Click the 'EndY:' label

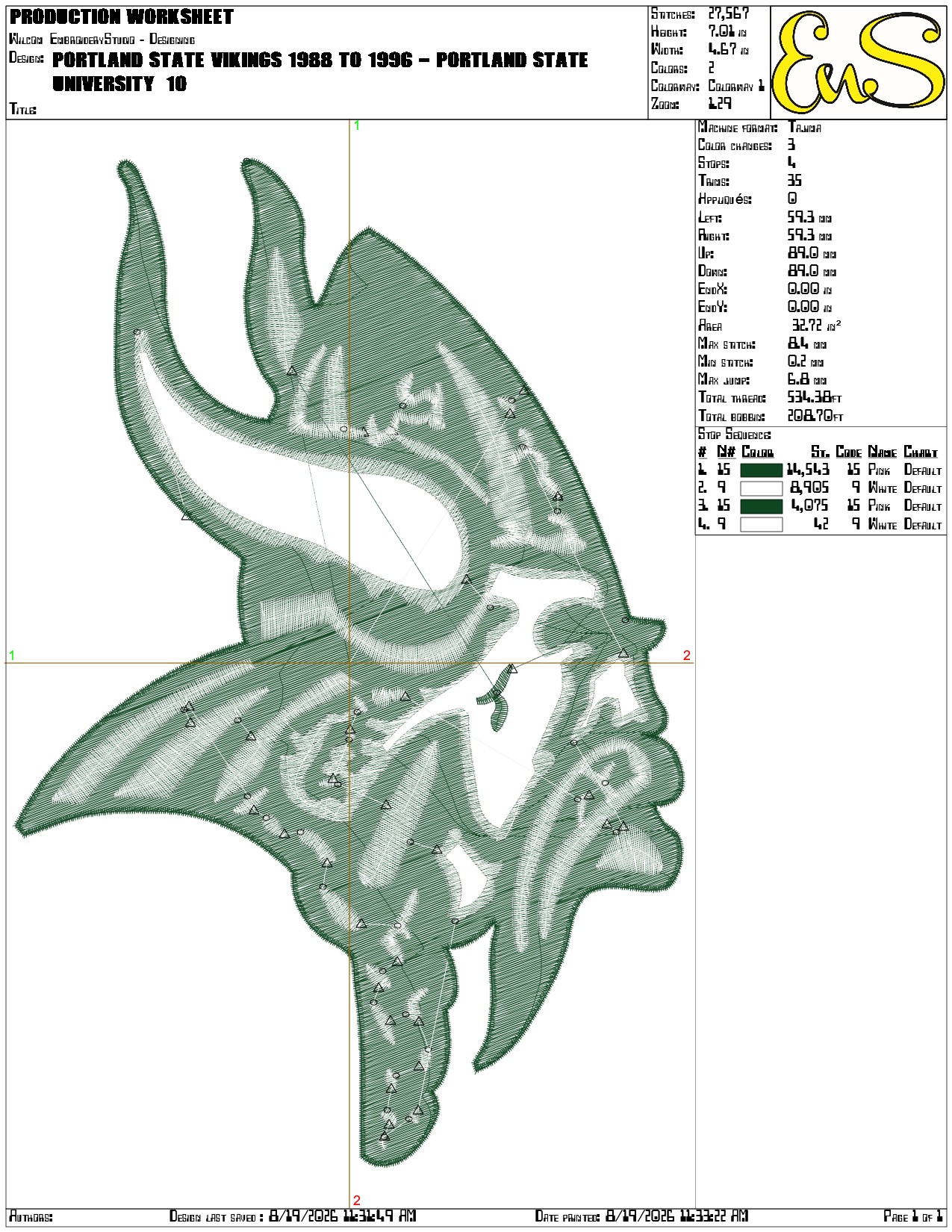712,307
